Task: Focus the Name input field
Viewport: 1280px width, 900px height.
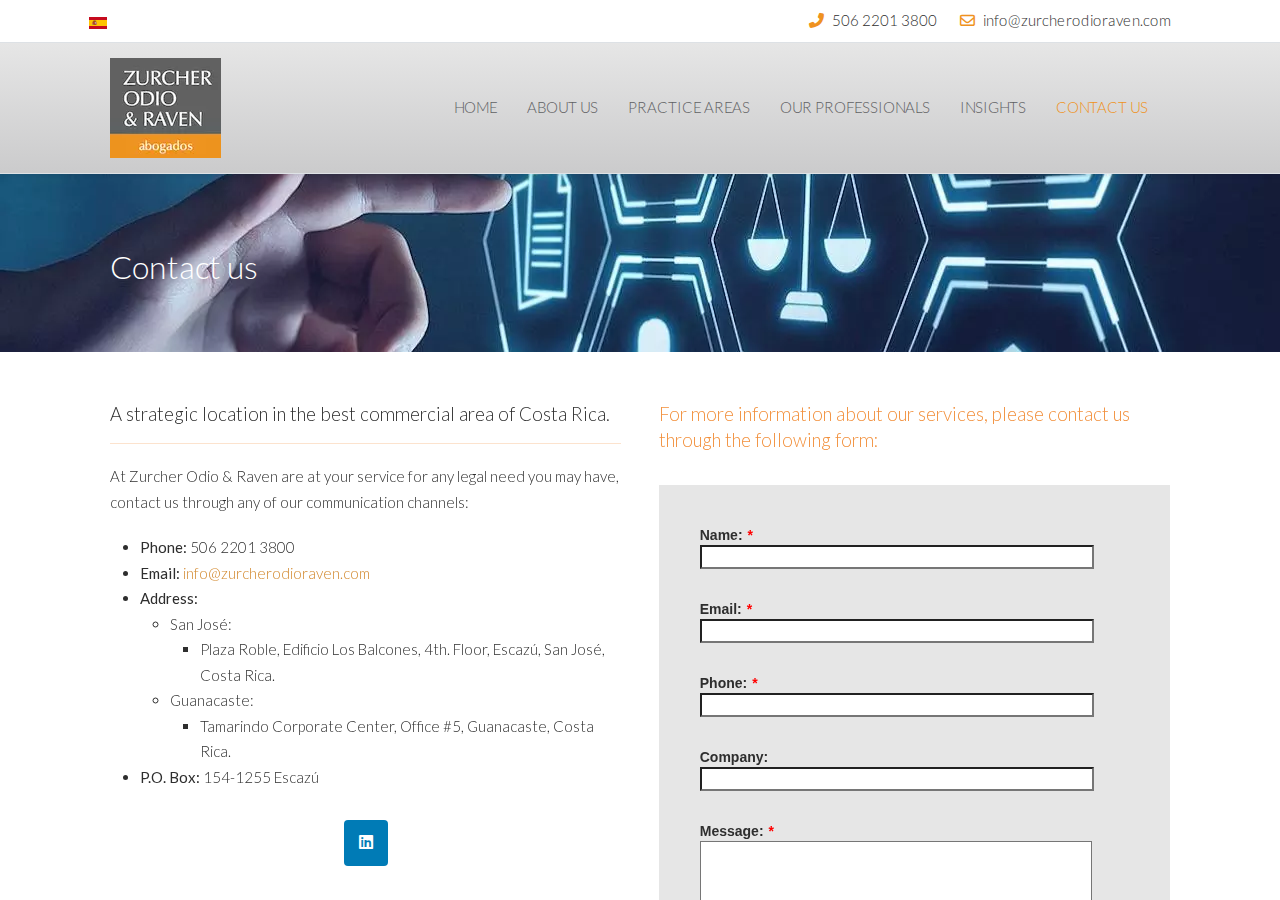Action: (897, 557)
